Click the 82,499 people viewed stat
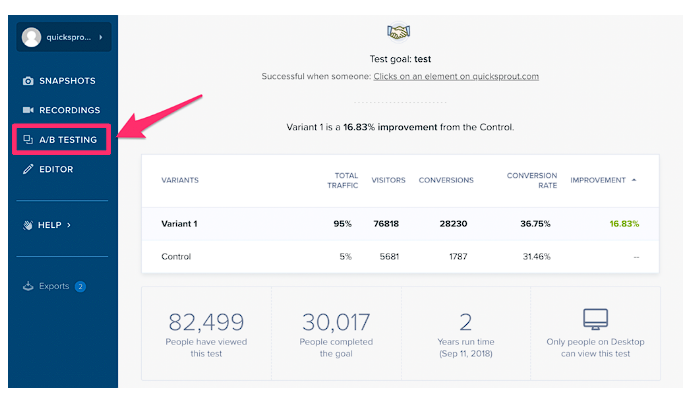The height and width of the screenshot is (398, 698). [206, 322]
